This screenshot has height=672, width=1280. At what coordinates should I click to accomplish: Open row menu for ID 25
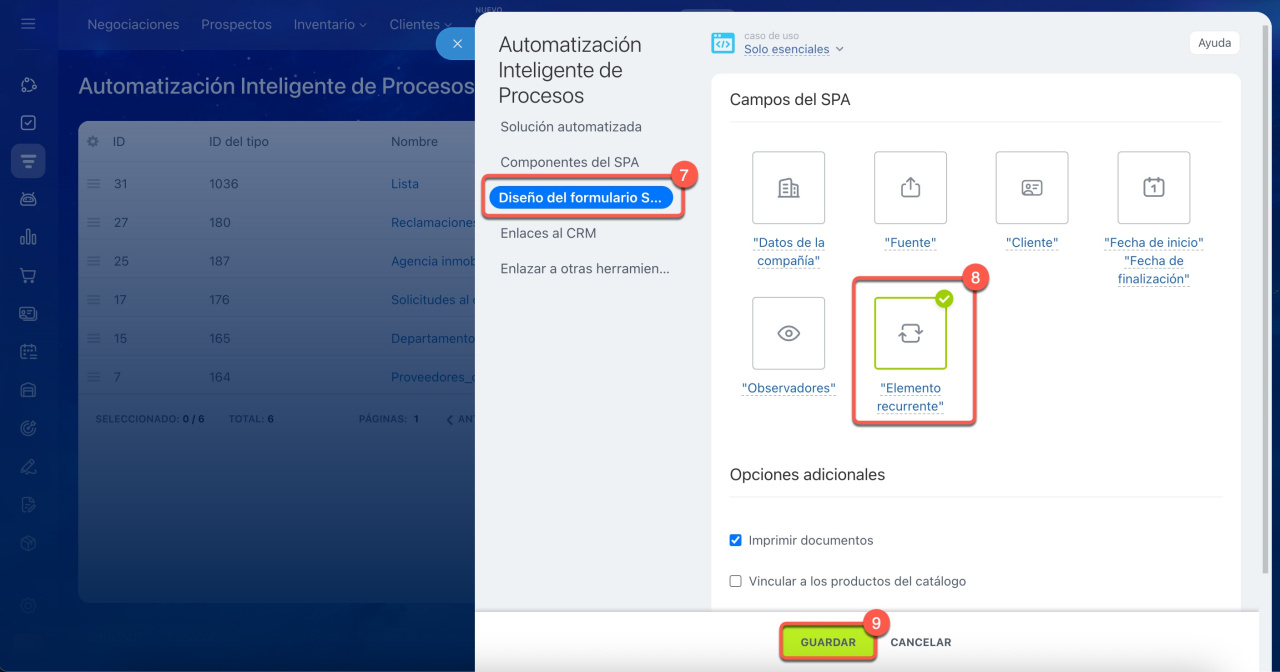pos(94,261)
